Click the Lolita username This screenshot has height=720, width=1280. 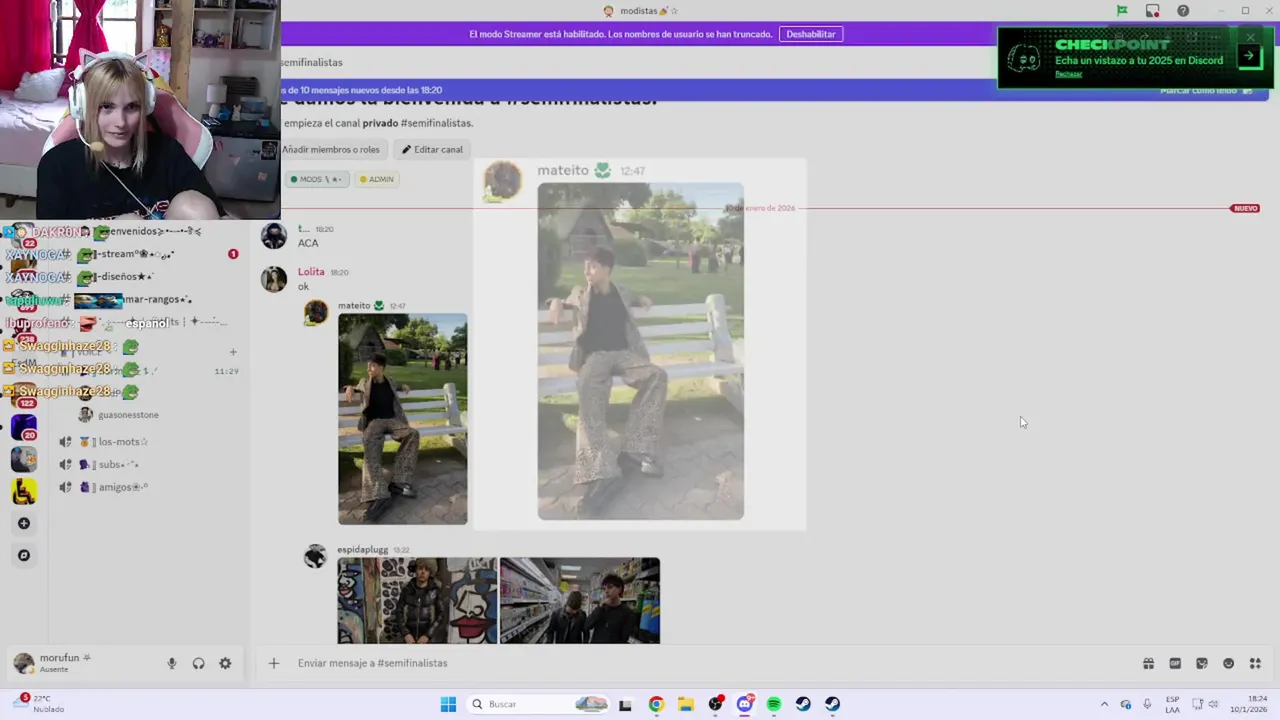[x=311, y=272]
